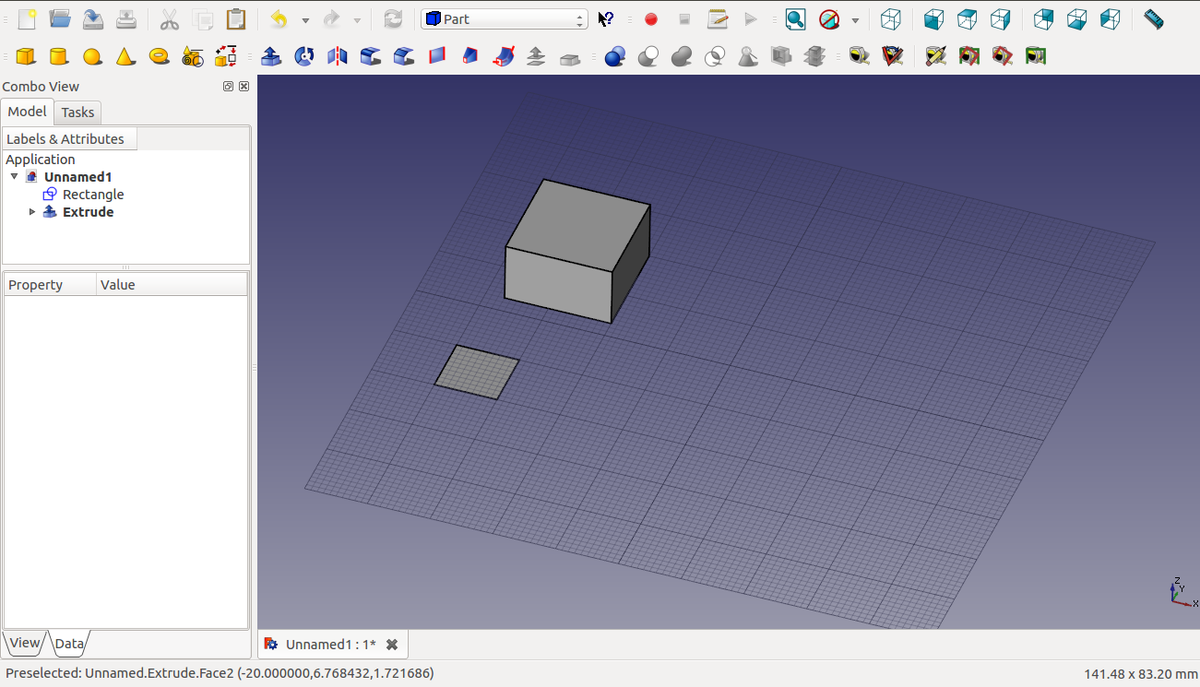1200x687 pixels.
Task: Expand the Extrude tree item
Action: [32, 212]
